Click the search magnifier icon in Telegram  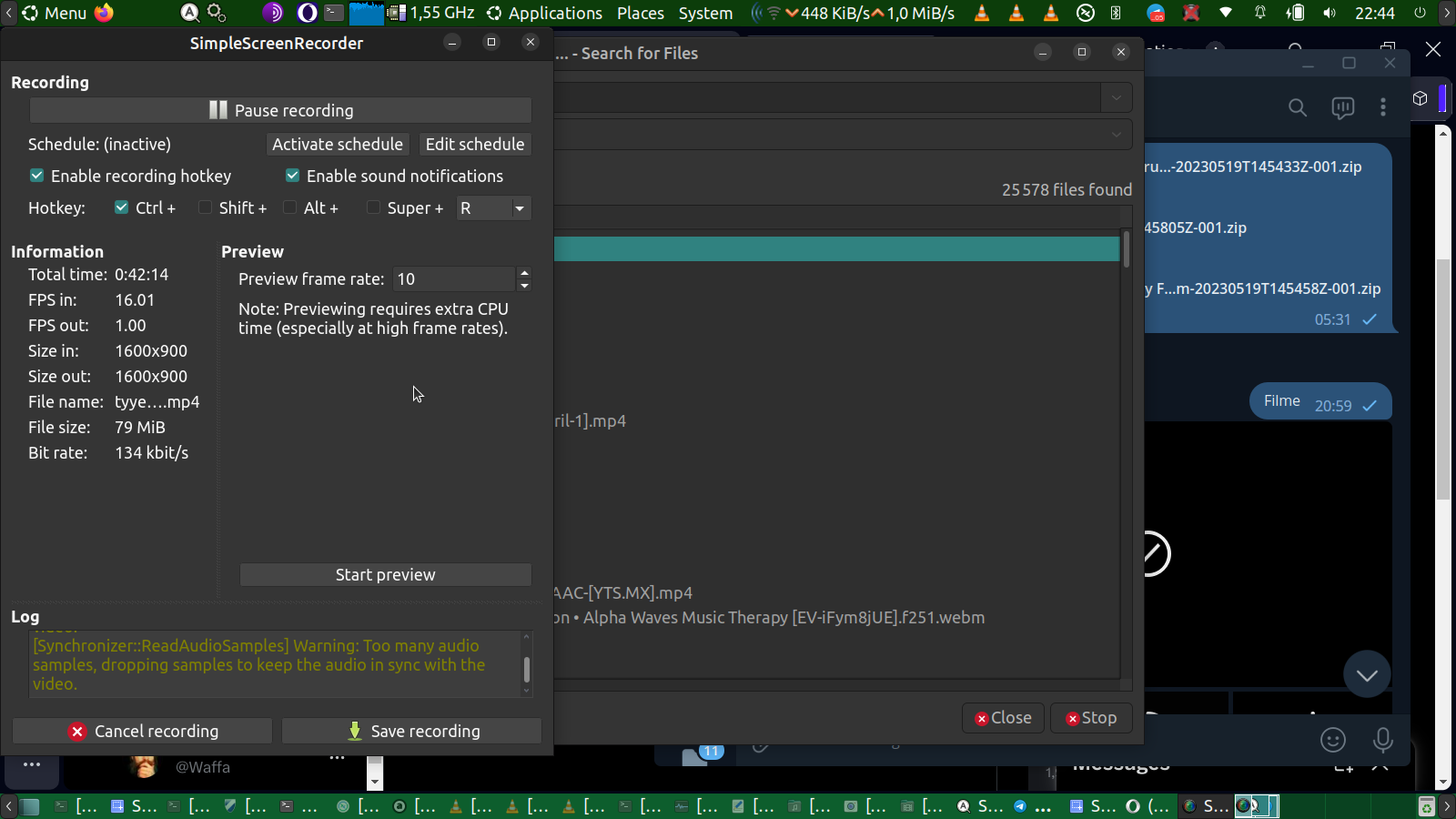click(1297, 108)
